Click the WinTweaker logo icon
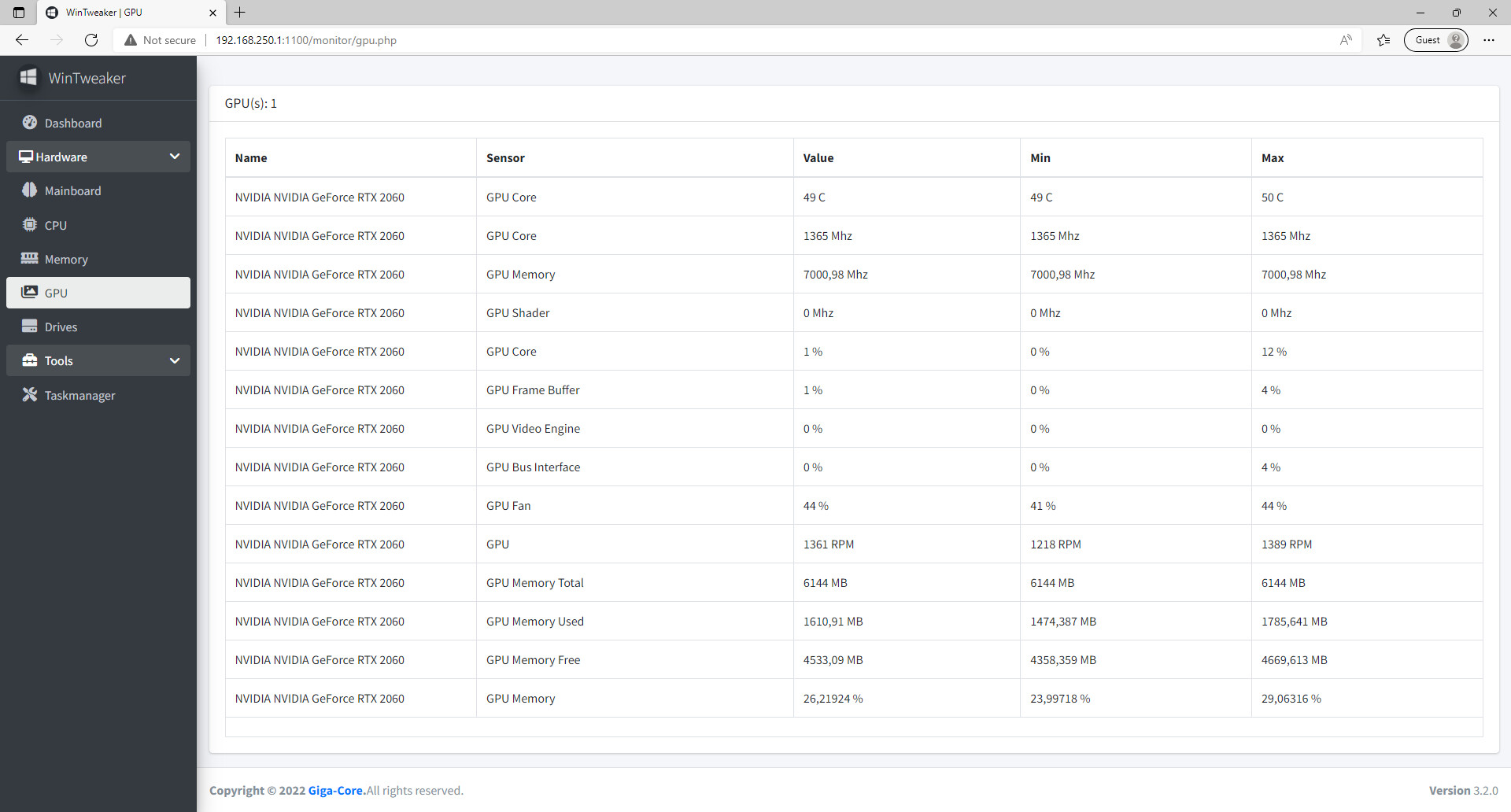 point(28,77)
